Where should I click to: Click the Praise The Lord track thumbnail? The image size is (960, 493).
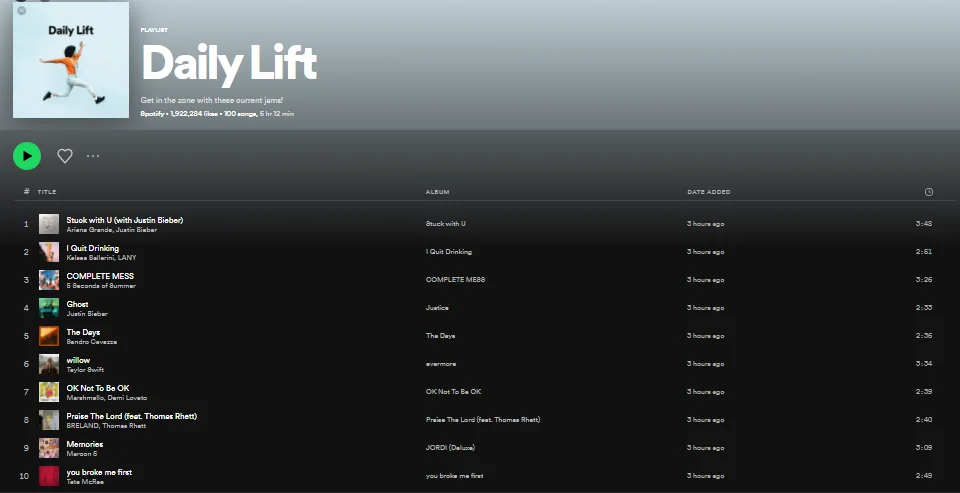(x=49, y=420)
